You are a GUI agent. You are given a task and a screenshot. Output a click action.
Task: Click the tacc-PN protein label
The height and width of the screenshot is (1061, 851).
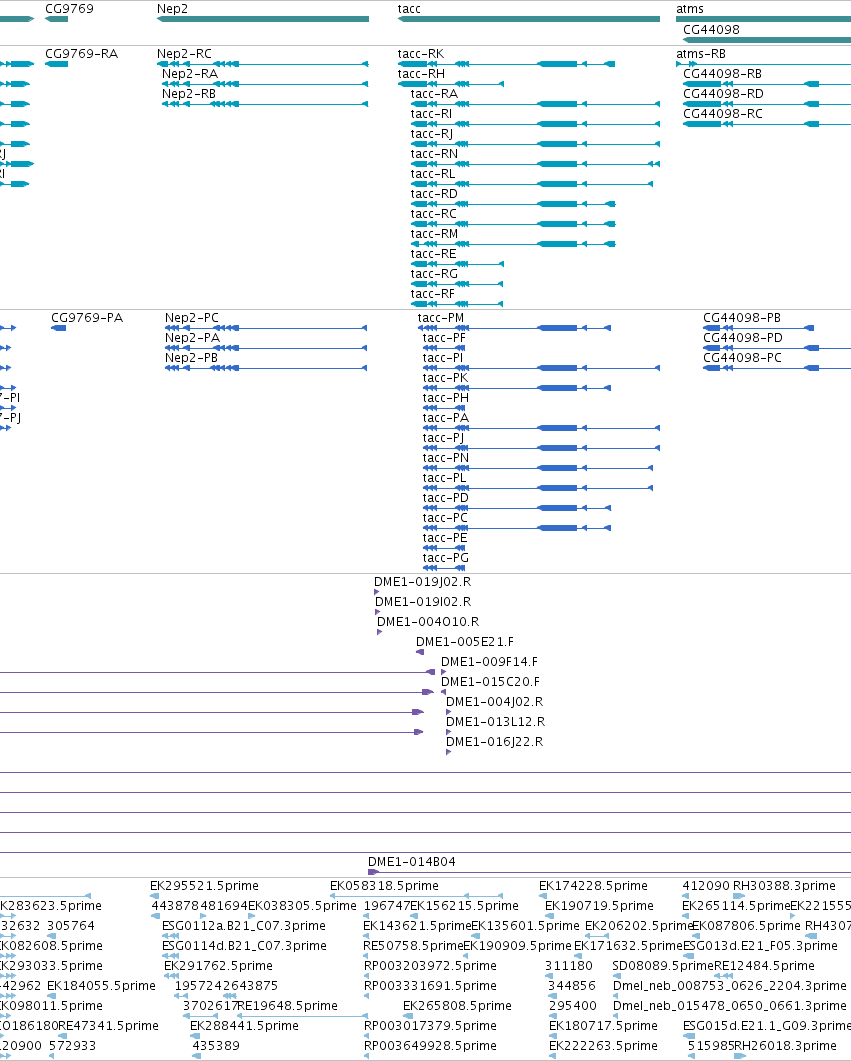tap(446, 457)
